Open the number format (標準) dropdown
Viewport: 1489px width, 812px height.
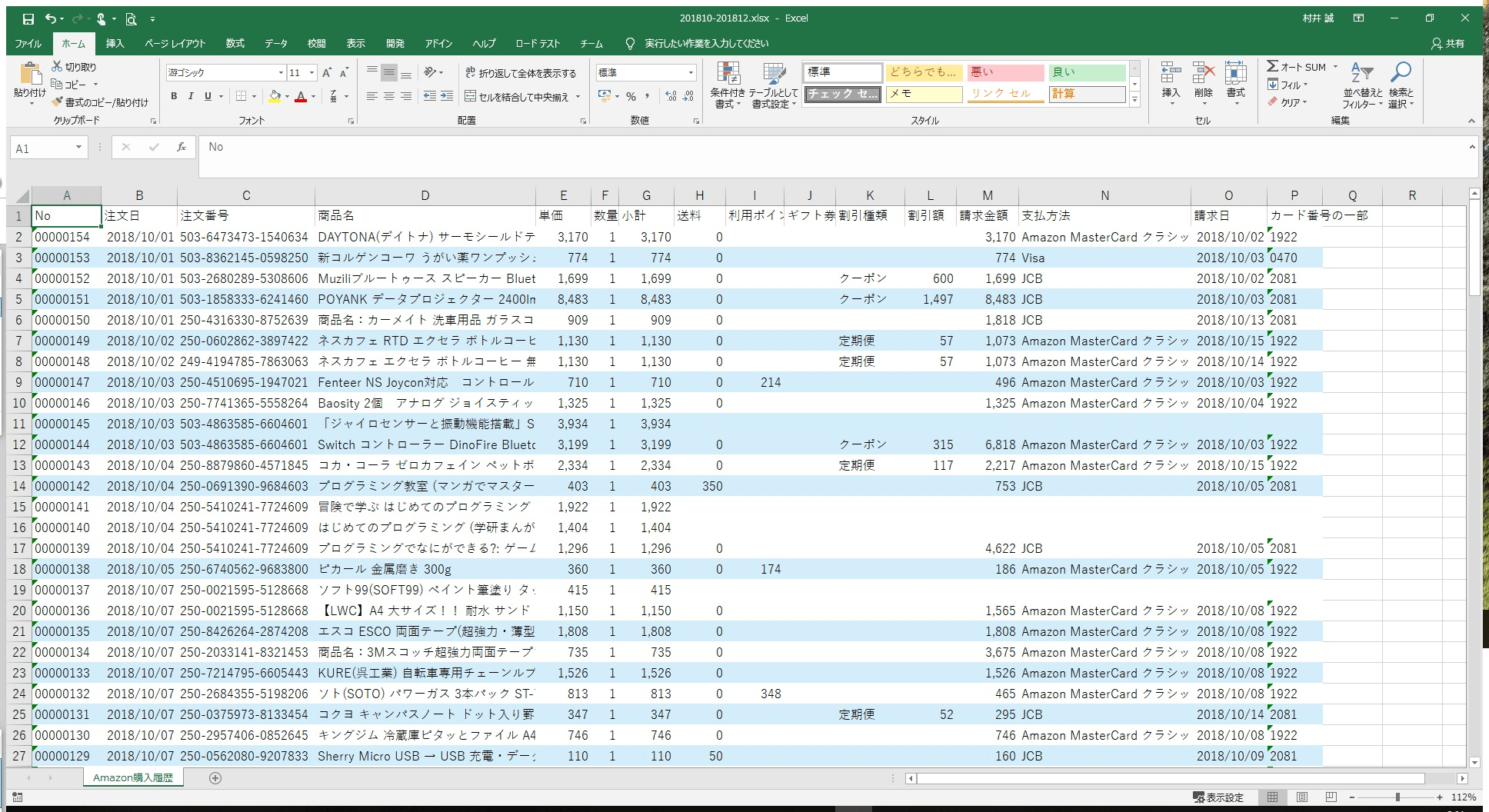click(691, 72)
